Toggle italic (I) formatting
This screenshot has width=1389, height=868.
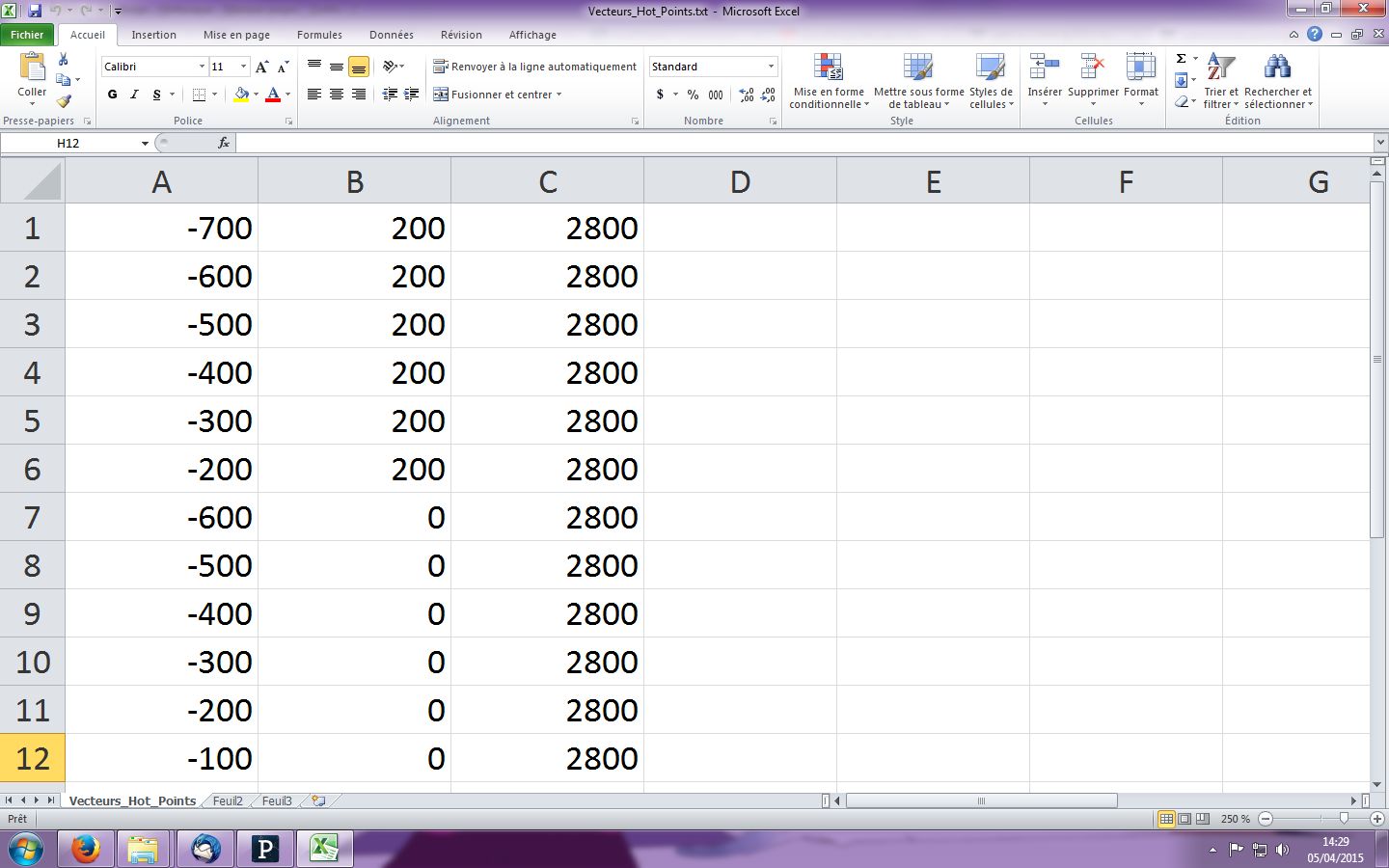(x=134, y=95)
